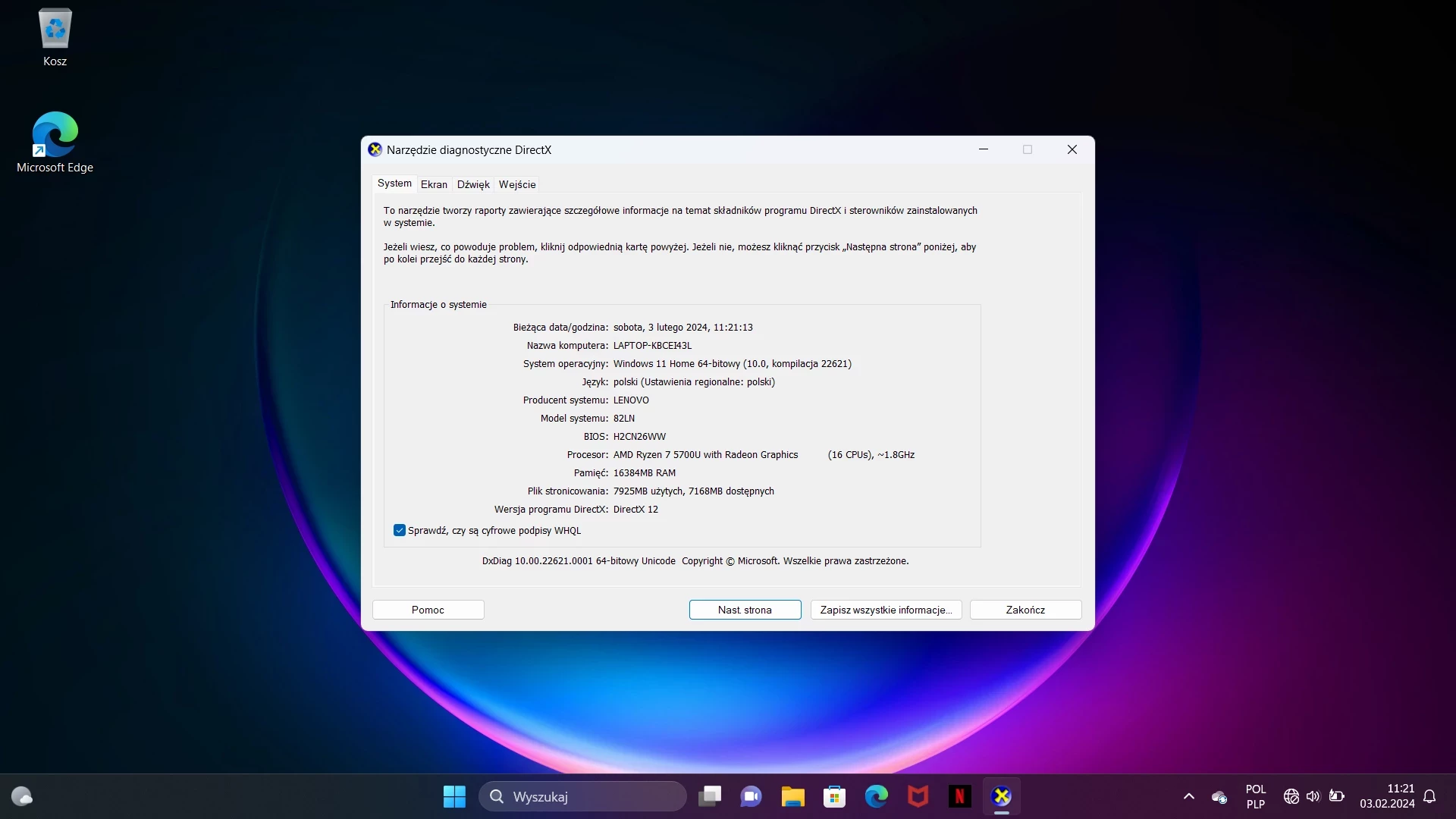
Task: Click the search magnifier icon
Action: pos(497,796)
